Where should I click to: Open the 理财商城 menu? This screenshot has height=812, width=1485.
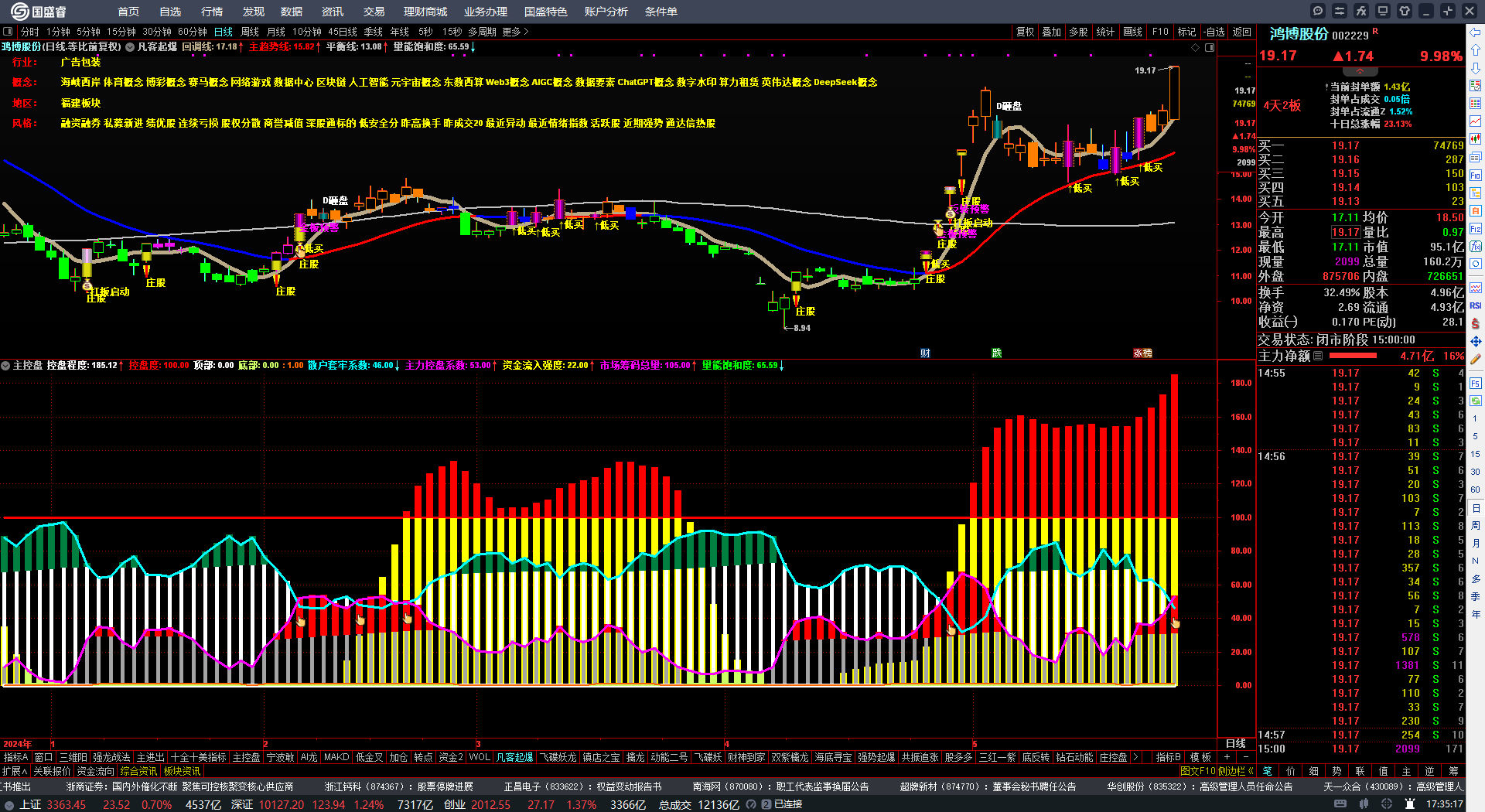(x=425, y=12)
